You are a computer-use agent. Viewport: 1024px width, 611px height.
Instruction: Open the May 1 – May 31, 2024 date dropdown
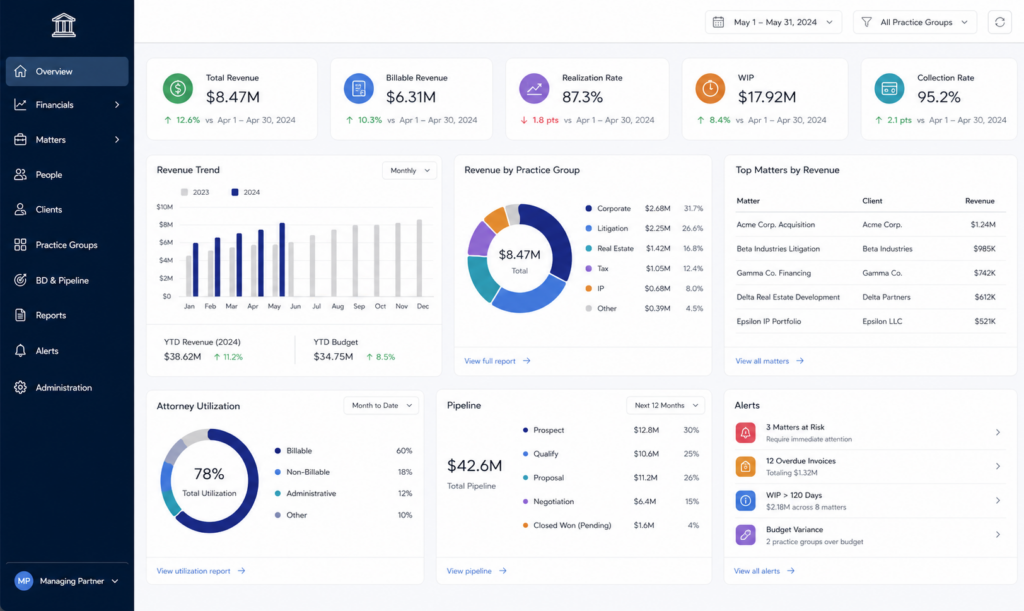pyautogui.click(x=773, y=22)
